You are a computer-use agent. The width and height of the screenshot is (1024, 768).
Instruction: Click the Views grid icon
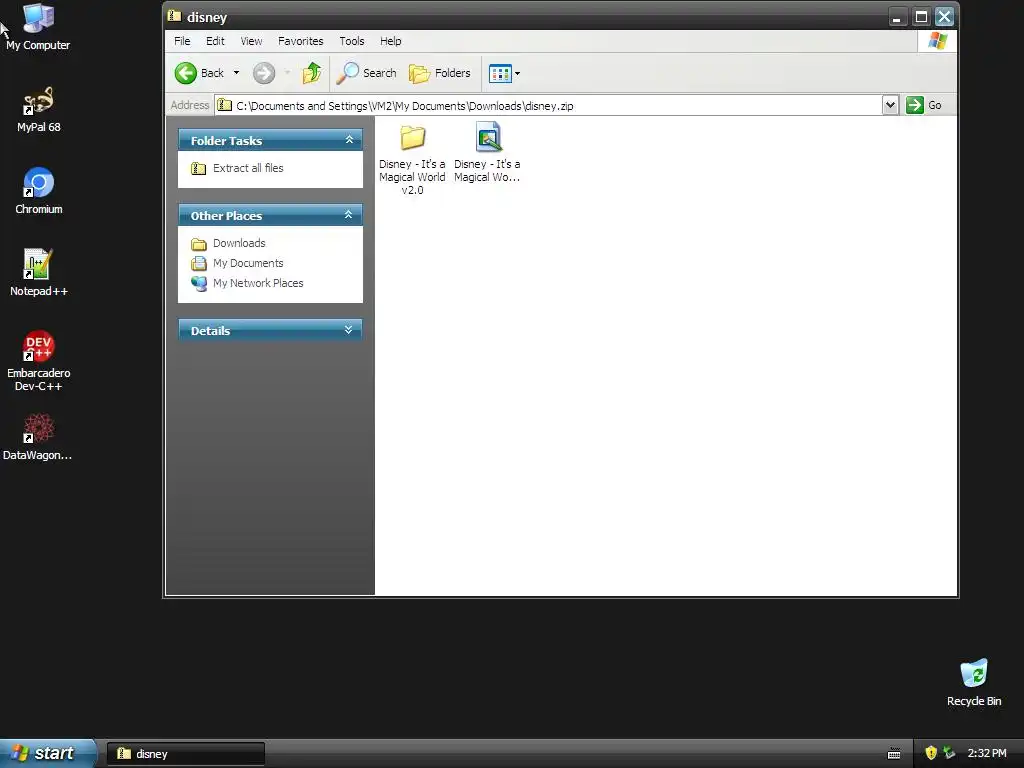[x=500, y=74]
